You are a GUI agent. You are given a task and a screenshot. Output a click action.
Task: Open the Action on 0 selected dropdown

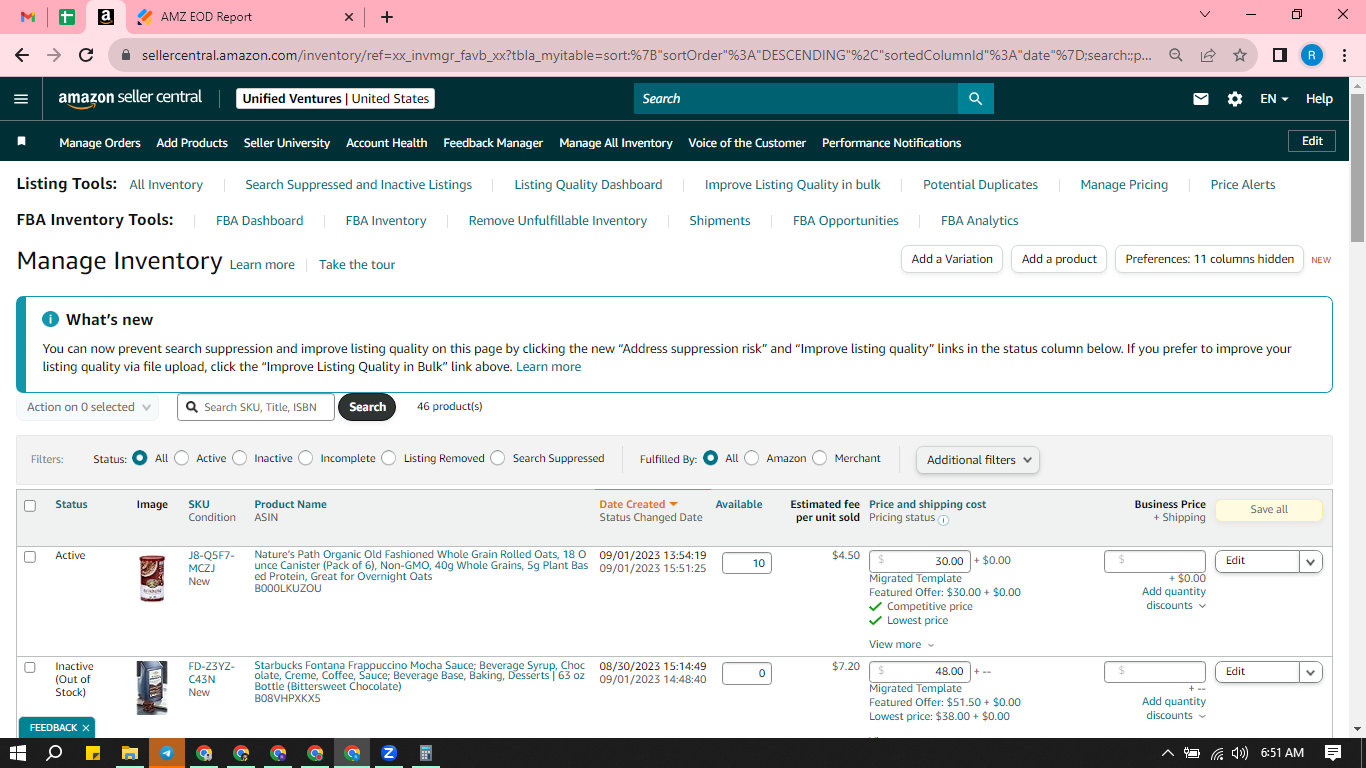(x=88, y=407)
